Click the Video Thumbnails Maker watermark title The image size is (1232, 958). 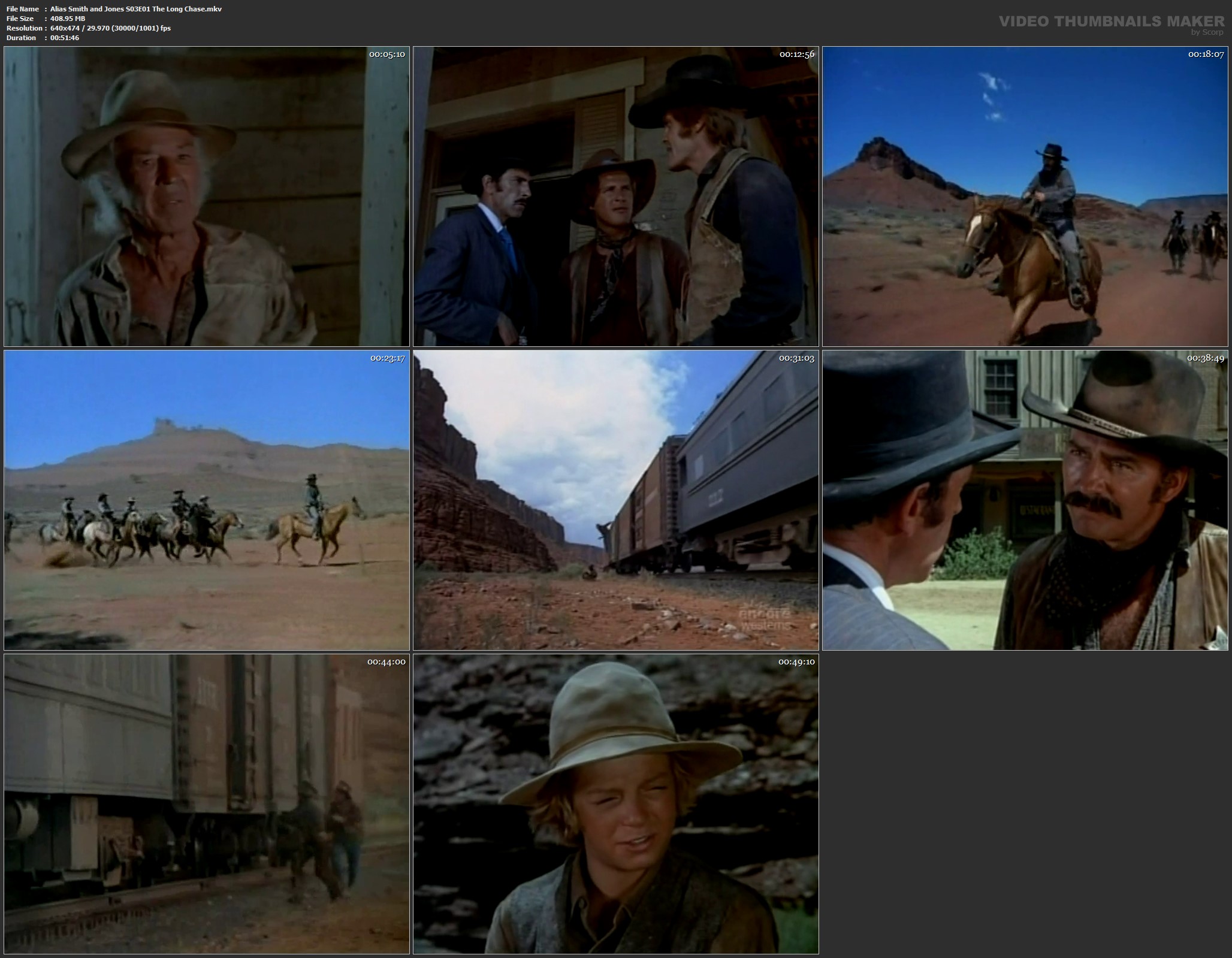point(1111,22)
